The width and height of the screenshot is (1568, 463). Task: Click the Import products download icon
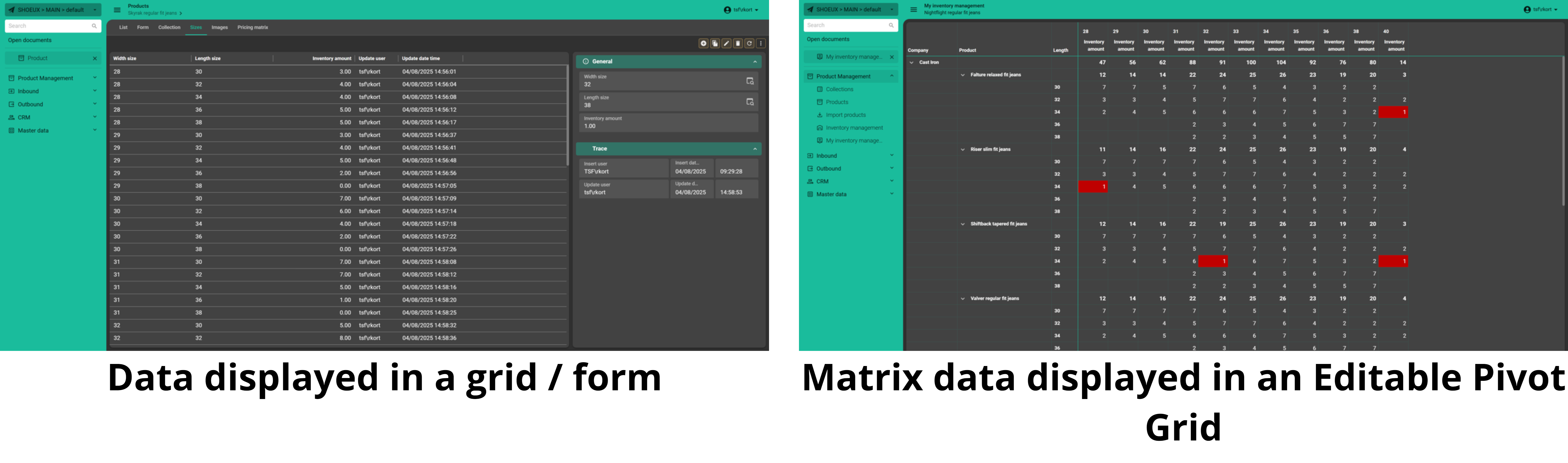[x=820, y=115]
